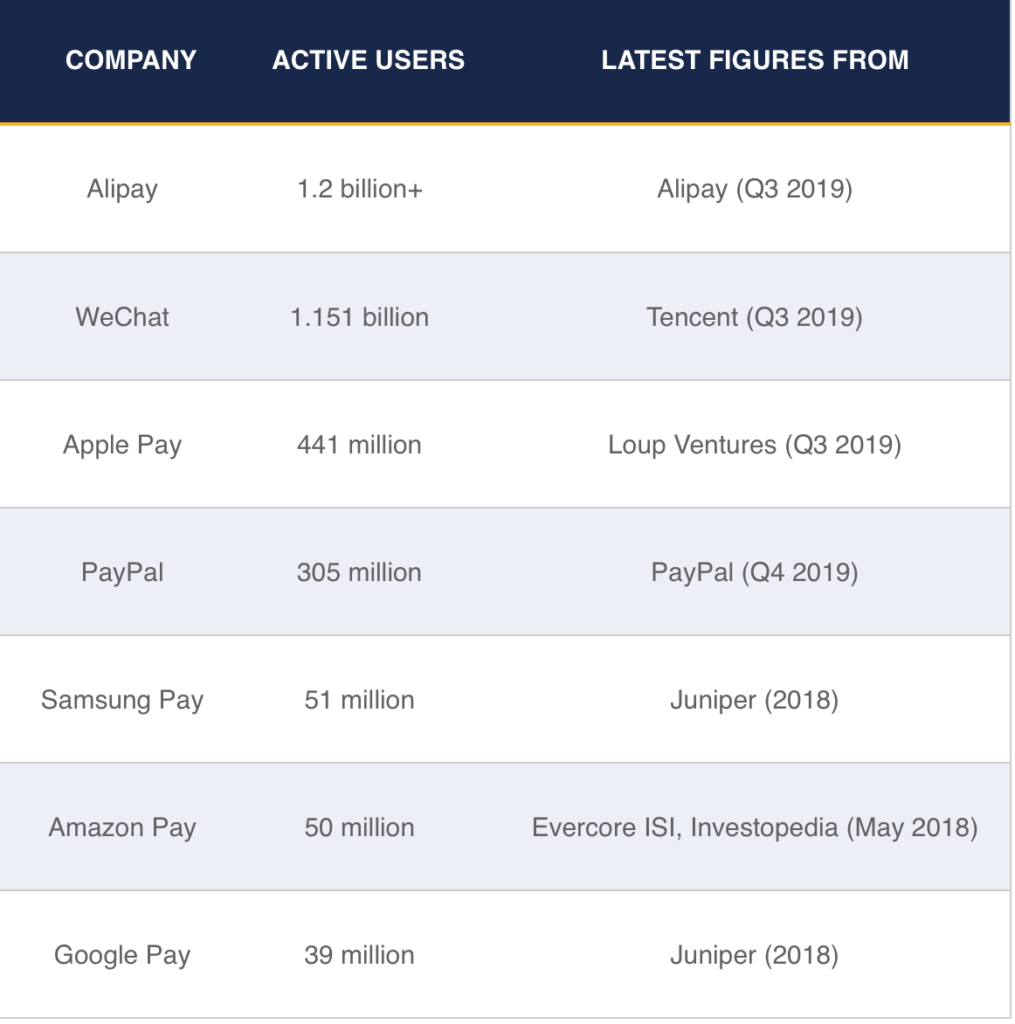Click the 441 million users value
Viewport: 1015px width, 1024px height.
(360, 445)
